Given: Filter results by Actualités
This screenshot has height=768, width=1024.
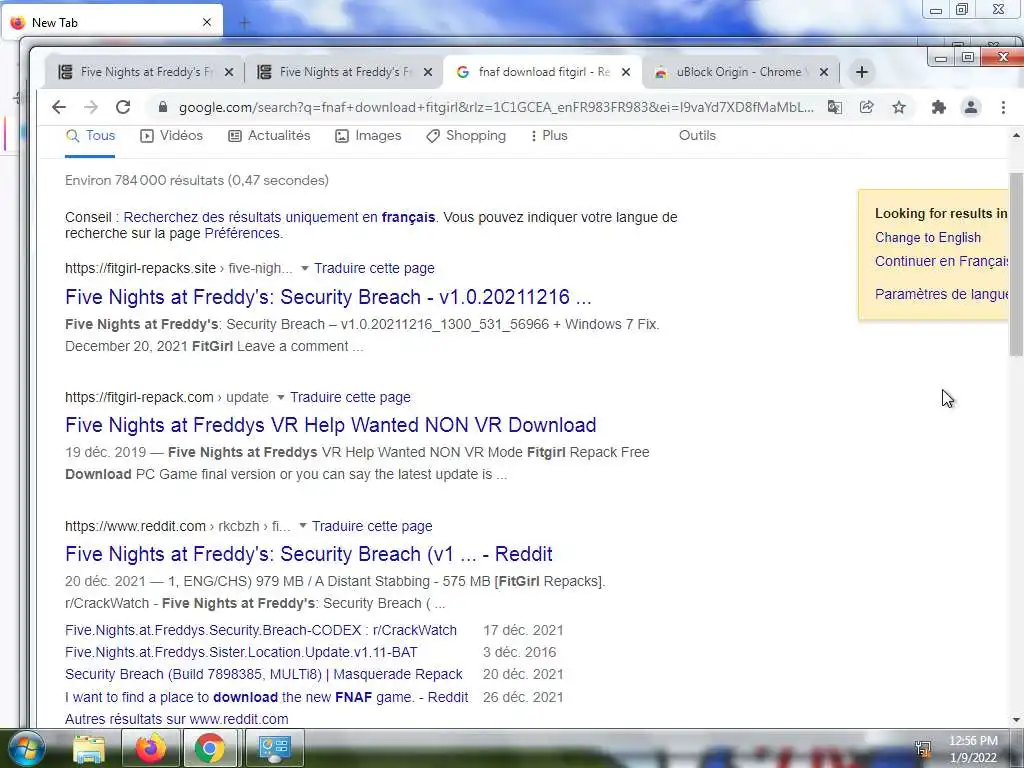Looking at the screenshot, I should 269,136.
